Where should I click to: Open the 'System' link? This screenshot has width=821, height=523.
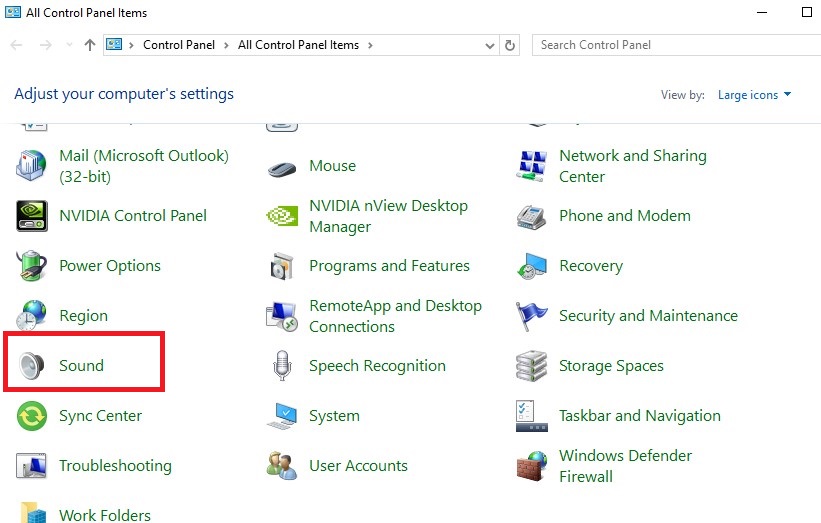(x=334, y=416)
